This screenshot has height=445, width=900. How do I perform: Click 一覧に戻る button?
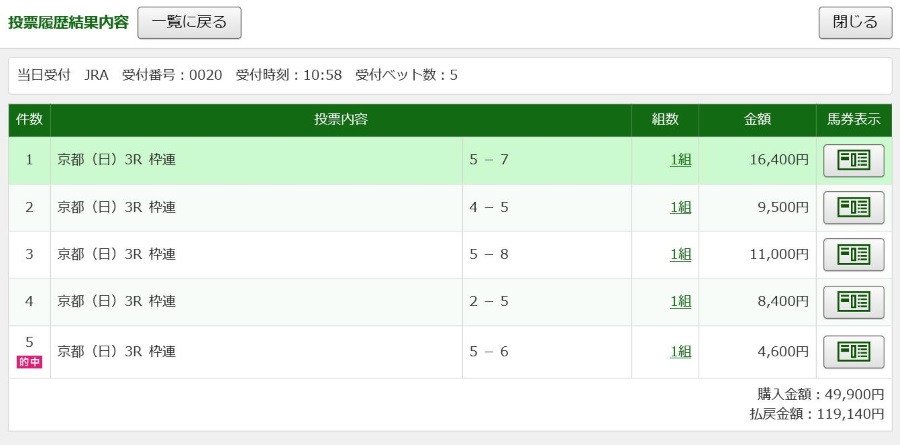point(189,23)
